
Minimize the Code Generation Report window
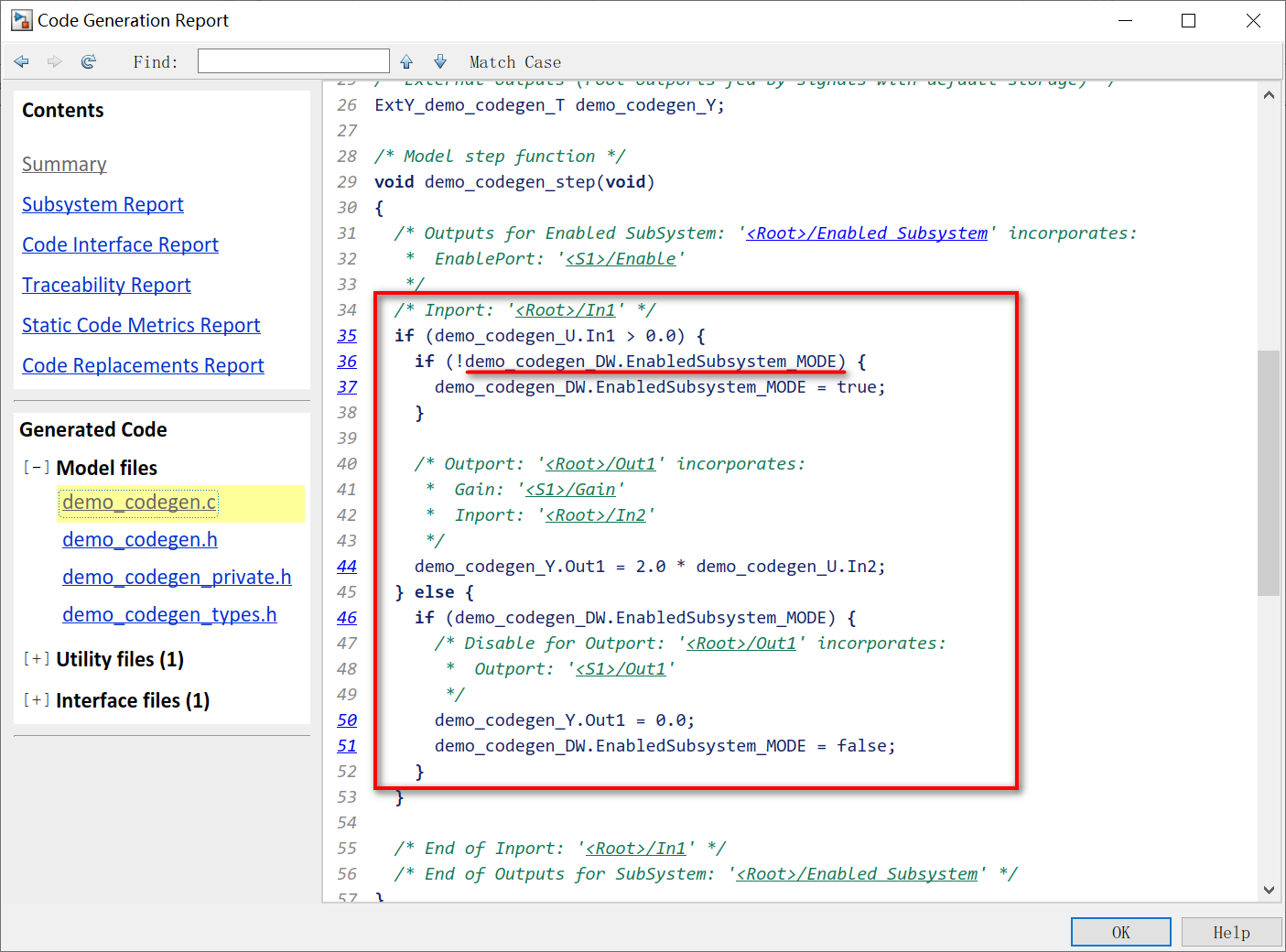pyautogui.click(x=1126, y=20)
